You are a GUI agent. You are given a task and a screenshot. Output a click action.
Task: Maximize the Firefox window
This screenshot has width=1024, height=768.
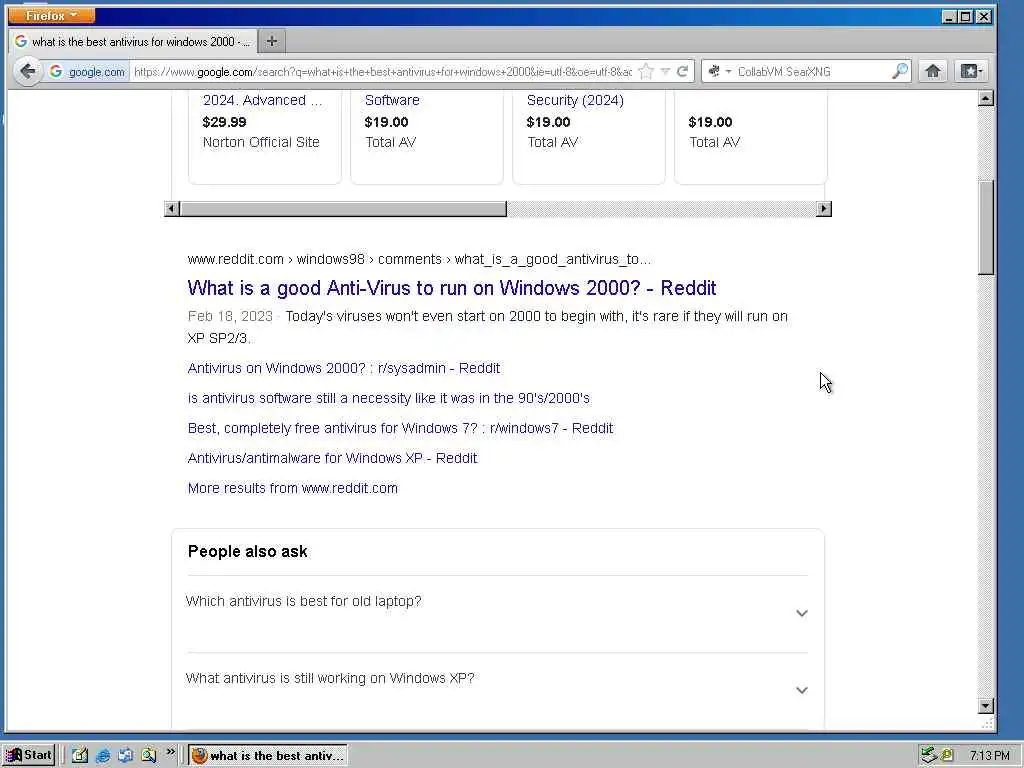(x=966, y=16)
